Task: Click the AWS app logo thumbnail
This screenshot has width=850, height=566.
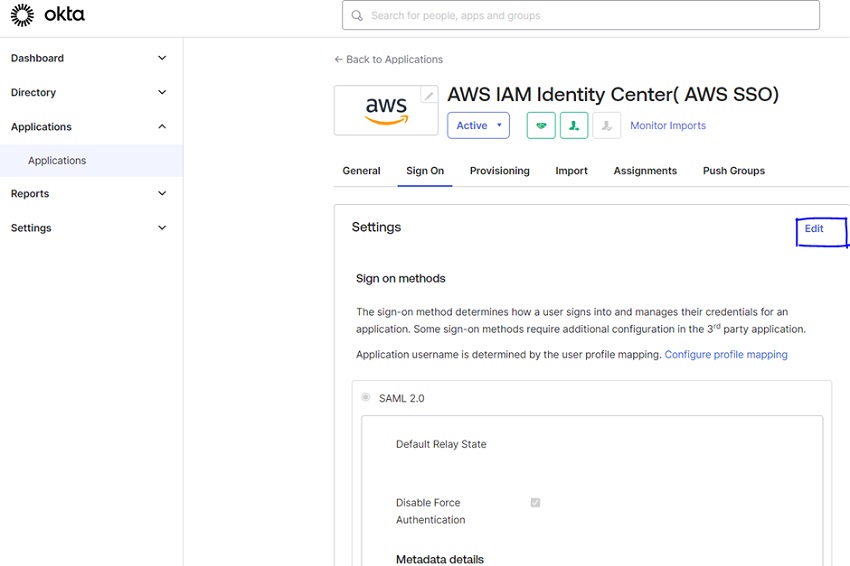Action: click(385, 110)
